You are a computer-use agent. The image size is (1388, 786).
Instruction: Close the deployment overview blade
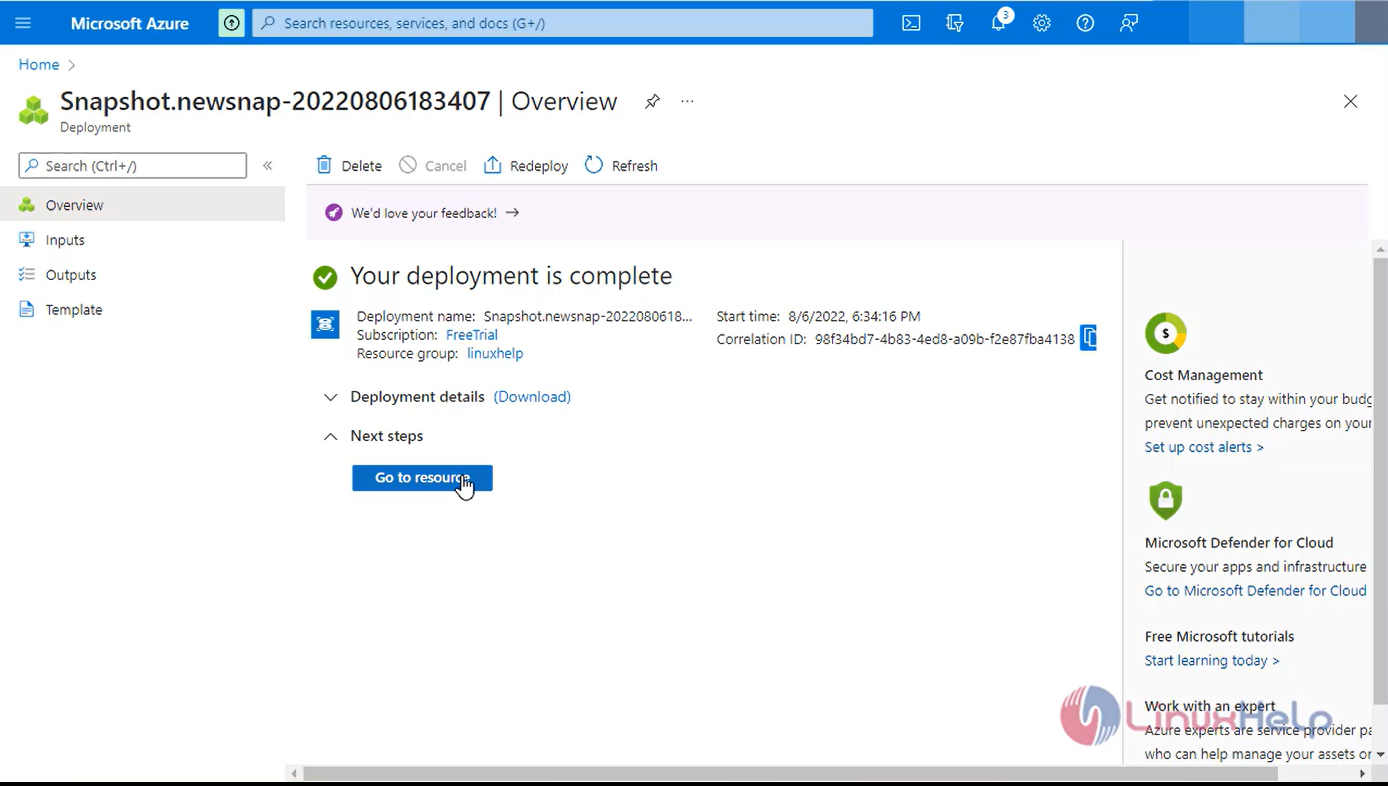pos(1350,101)
